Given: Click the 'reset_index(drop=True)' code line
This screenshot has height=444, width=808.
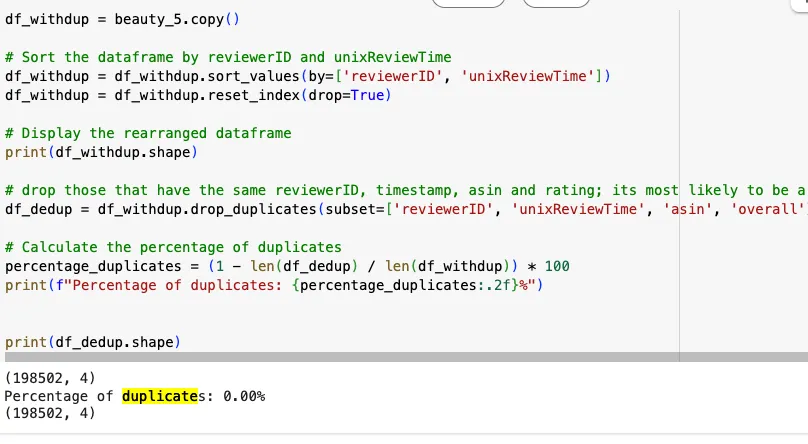Looking at the screenshot, I should (x=198, y=95).
